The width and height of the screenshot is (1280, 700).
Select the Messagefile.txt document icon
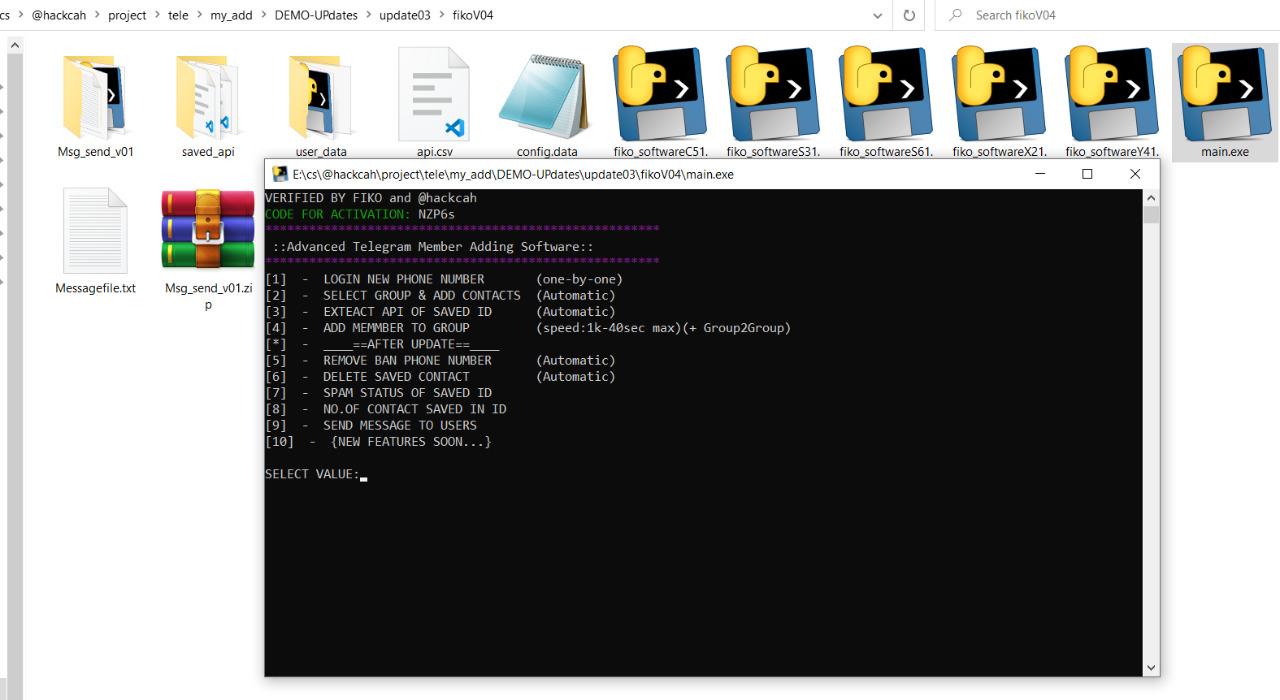coord(95,230)
